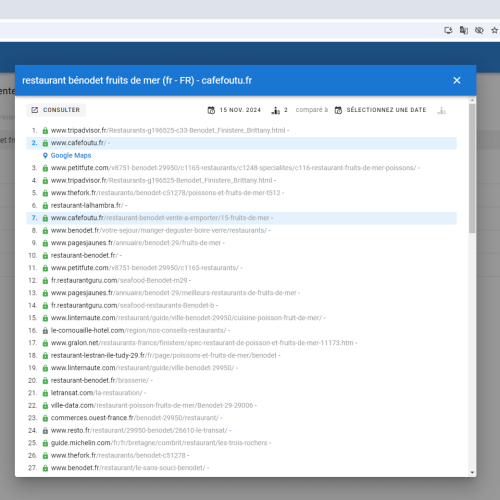Viewport: 500px width, 500px height.
Task: Click the grey padlock next to le-cornouaille-hotel.com
Action: (45, 331)
